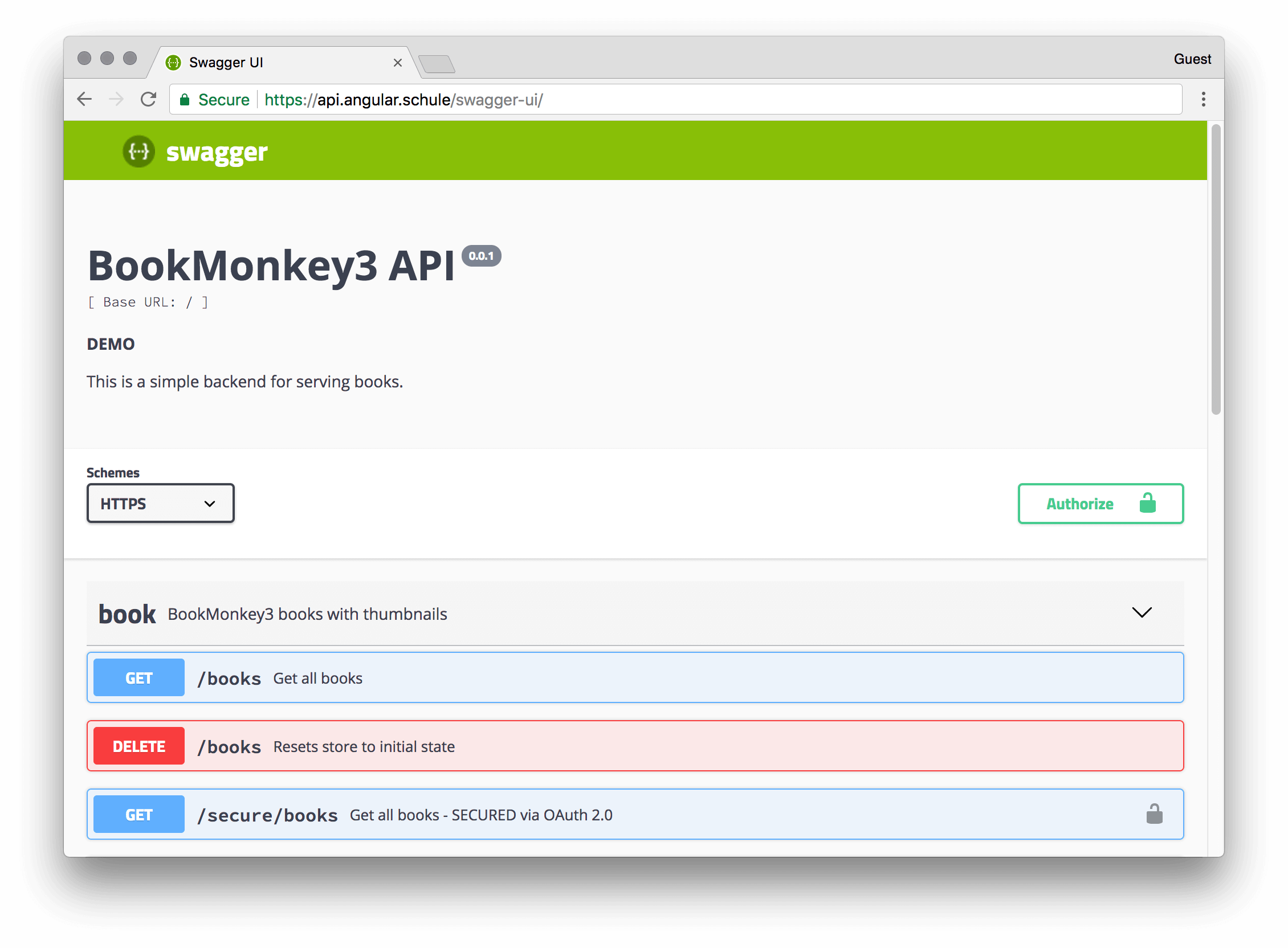1288x948 pixels.
Task: Click the lock icon on Authorize button
Action: [1148, 503]
